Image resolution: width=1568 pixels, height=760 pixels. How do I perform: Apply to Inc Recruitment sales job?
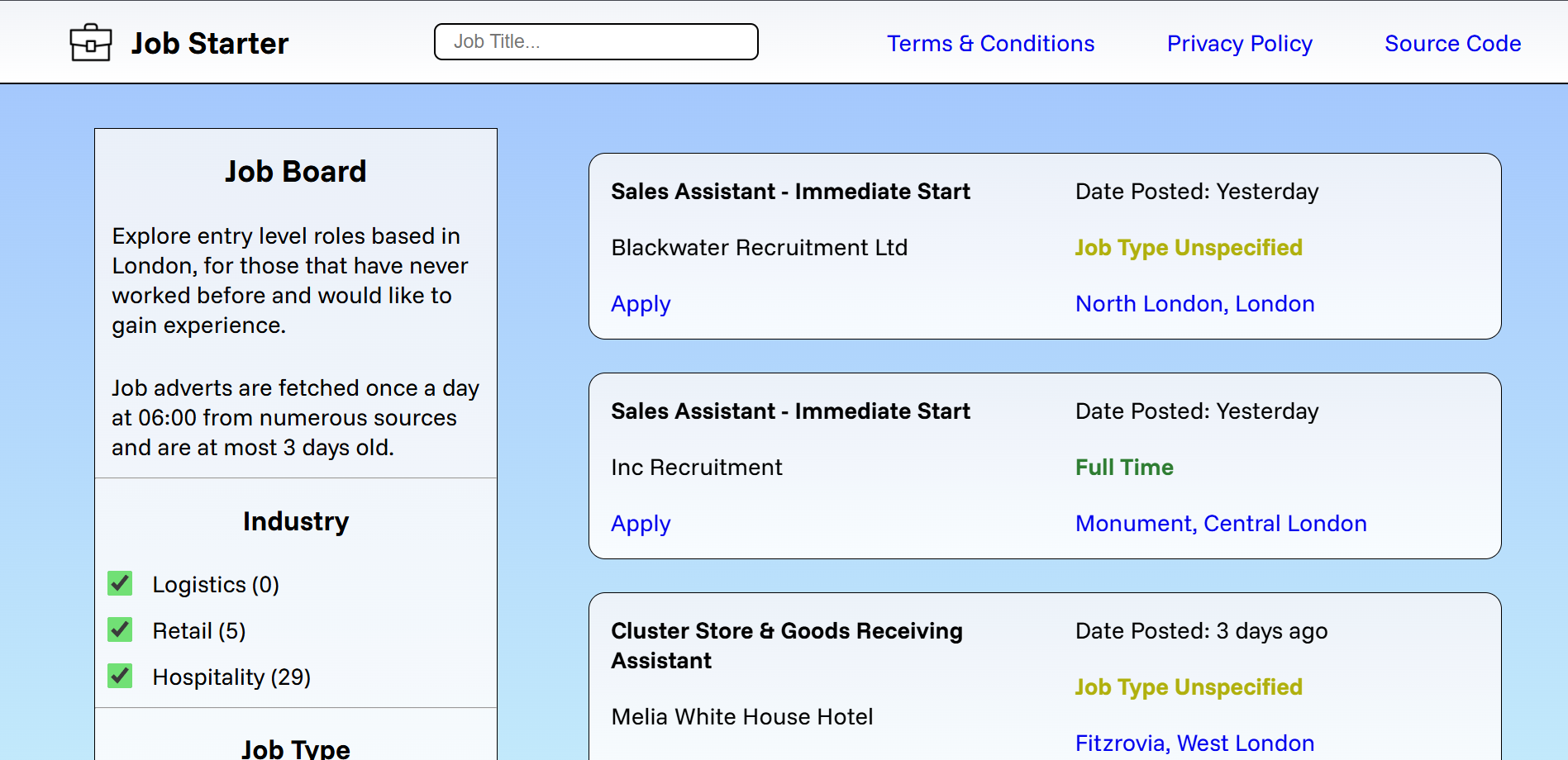coord(641,524)
